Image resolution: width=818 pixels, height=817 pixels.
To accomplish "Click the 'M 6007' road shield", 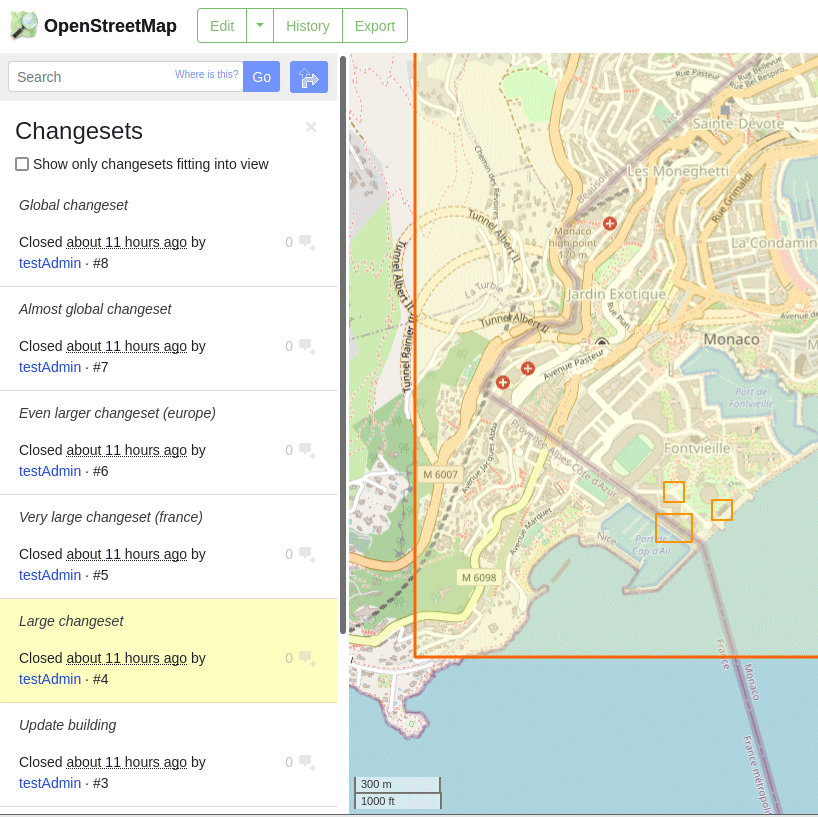I will click(440, 474).
